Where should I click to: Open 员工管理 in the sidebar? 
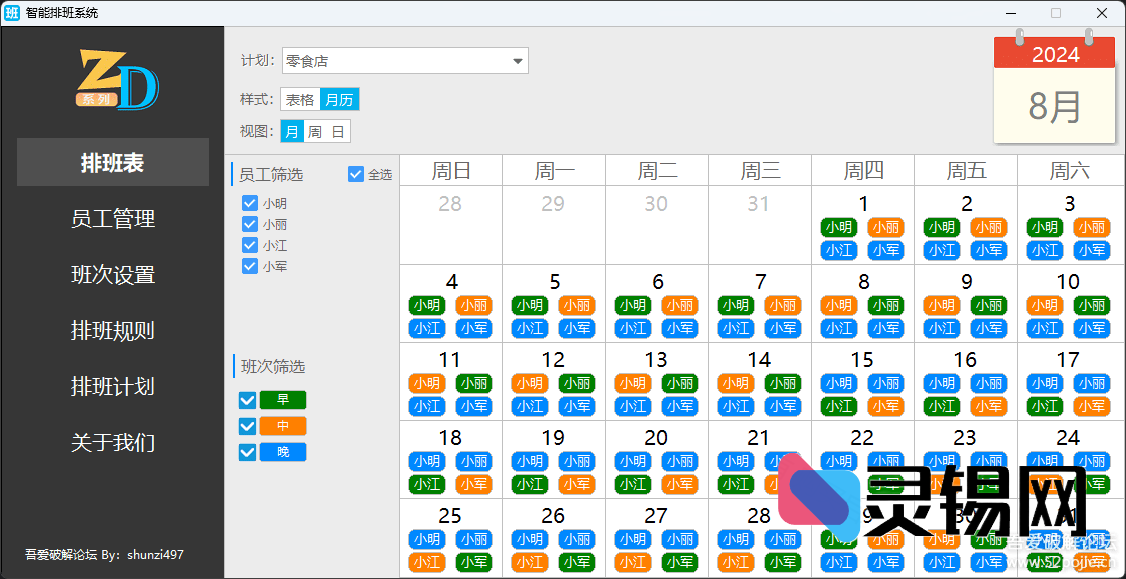[113, 219]
